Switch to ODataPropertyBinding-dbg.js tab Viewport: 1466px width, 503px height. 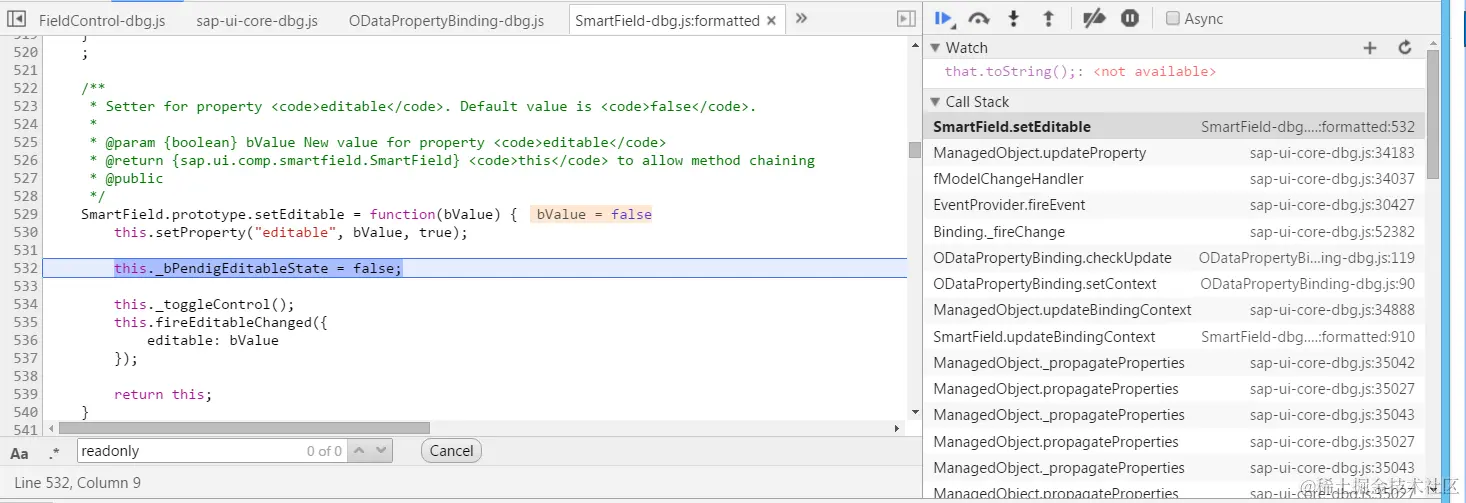pyautogui.click(x=446, y=20)
